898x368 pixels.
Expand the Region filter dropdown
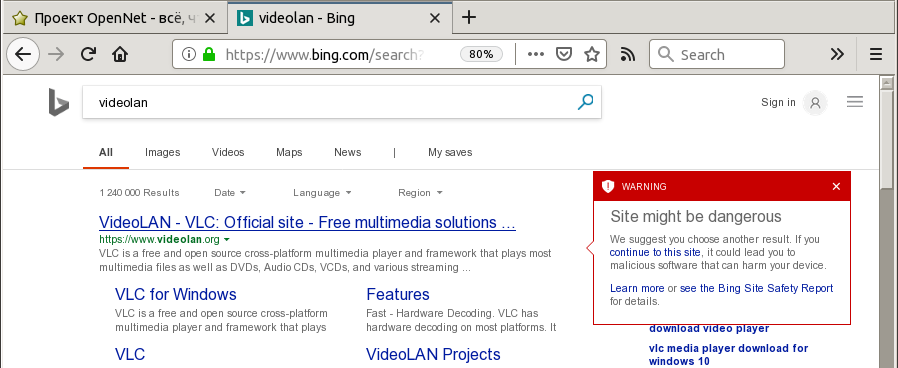pos(420,193)
